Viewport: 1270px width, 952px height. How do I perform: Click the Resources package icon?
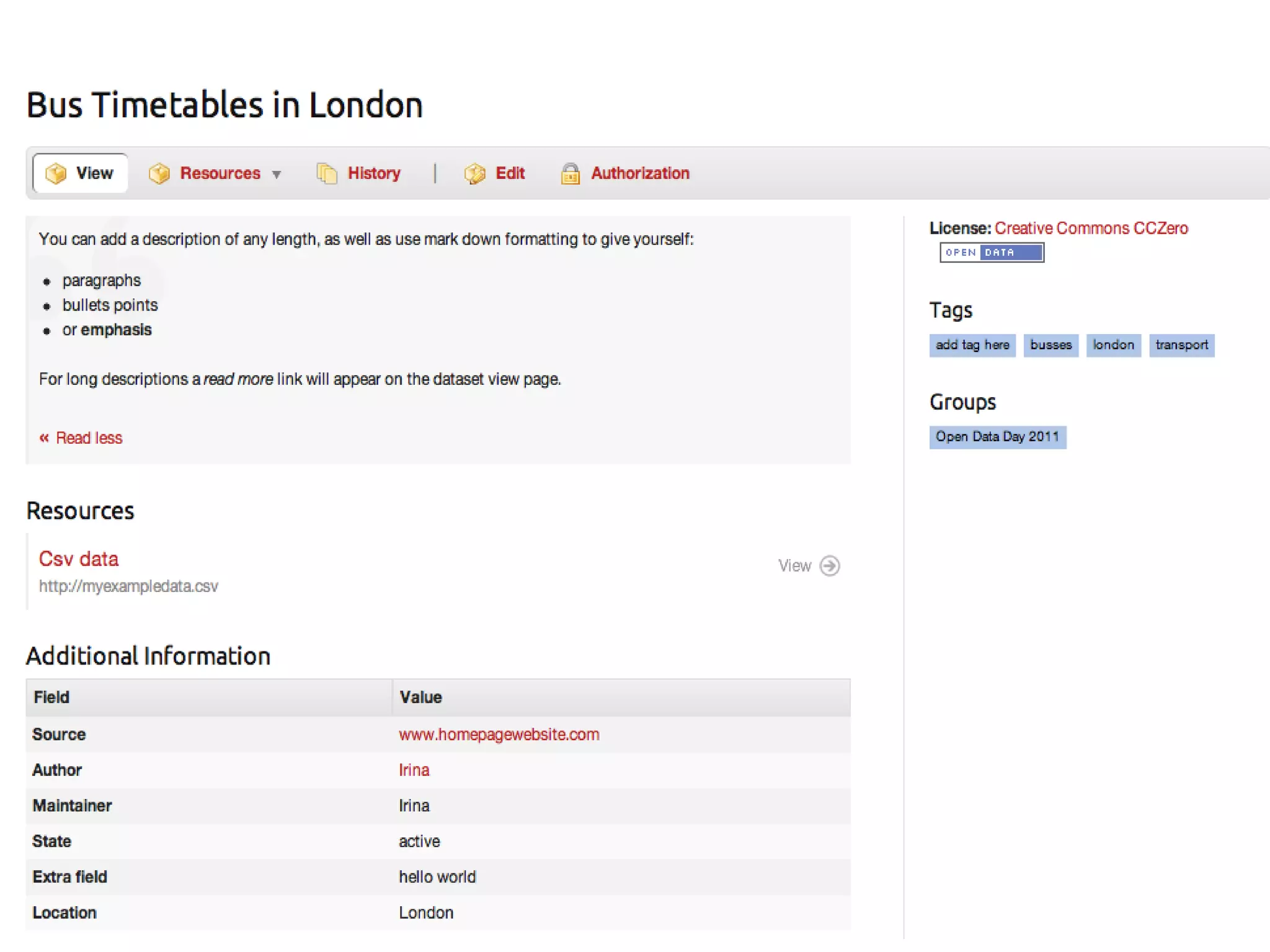159,174
